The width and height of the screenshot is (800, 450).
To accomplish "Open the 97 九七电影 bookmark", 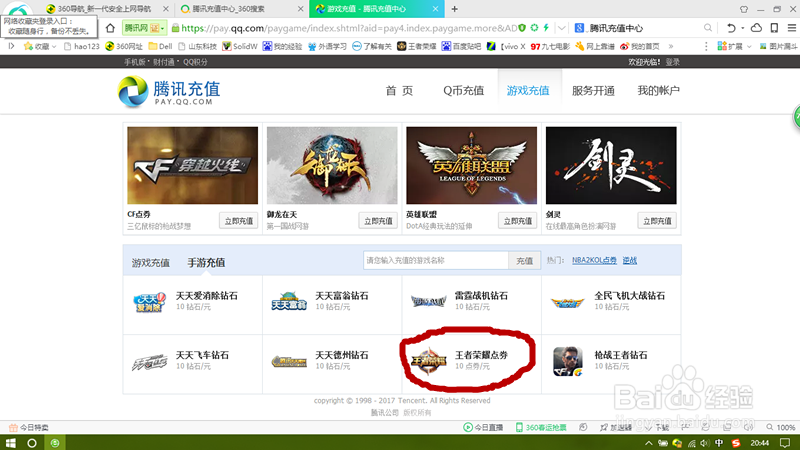I will tap(550, 46).
